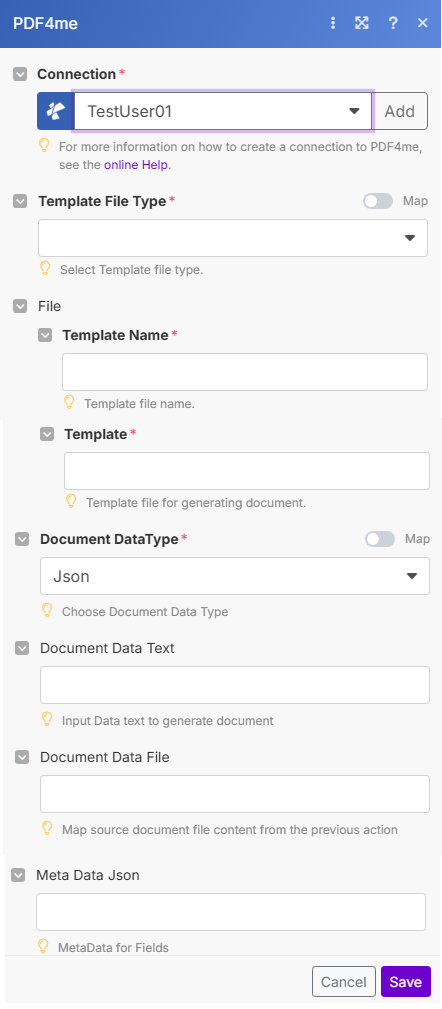Screen dimensions: 442x1009
Task: Click the Meta Data Json label
Action: tap(87, 875)
